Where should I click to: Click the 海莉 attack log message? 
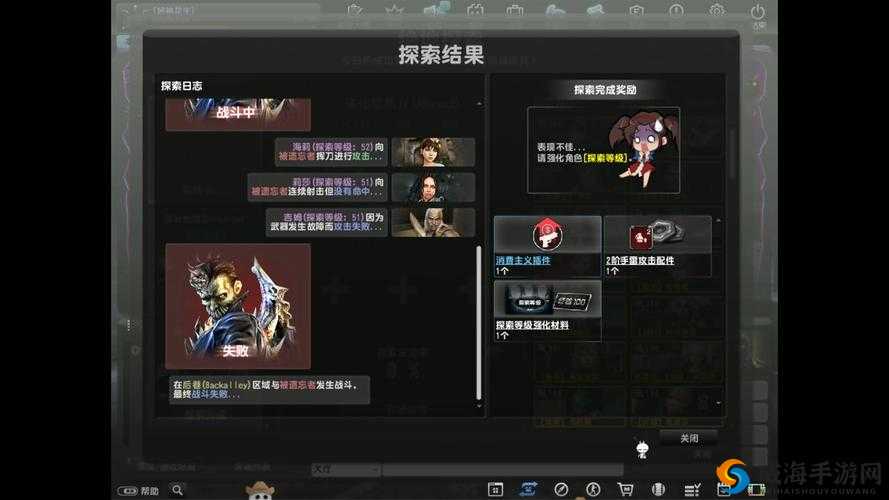[x=332, y=152]
